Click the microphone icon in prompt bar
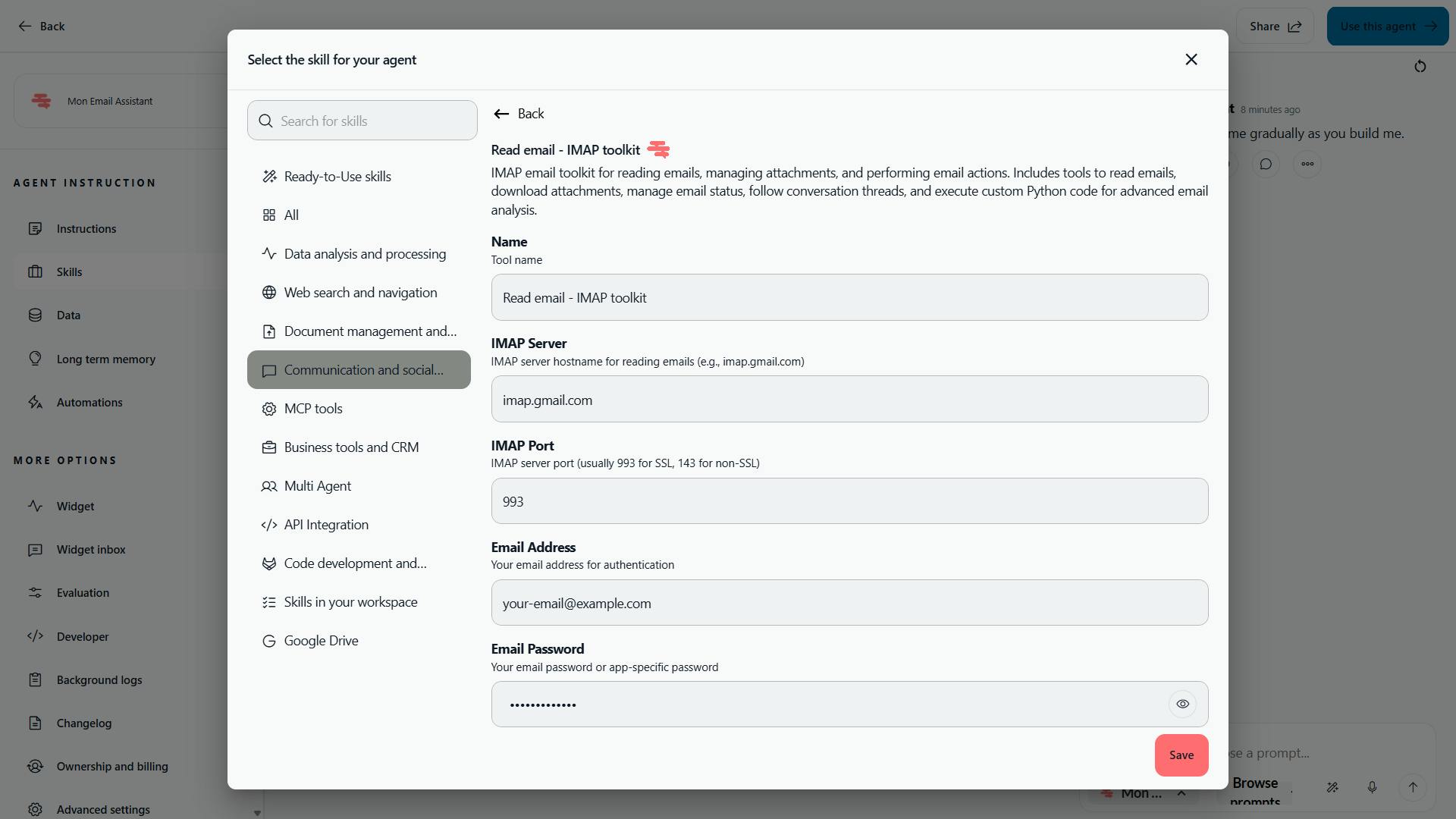 (x=1372, y=787)
